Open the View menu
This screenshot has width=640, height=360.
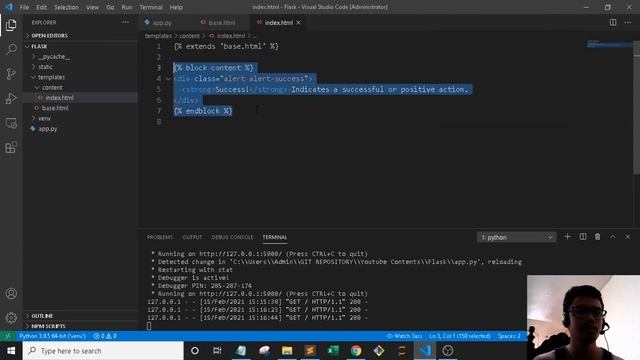coord(92,7)
